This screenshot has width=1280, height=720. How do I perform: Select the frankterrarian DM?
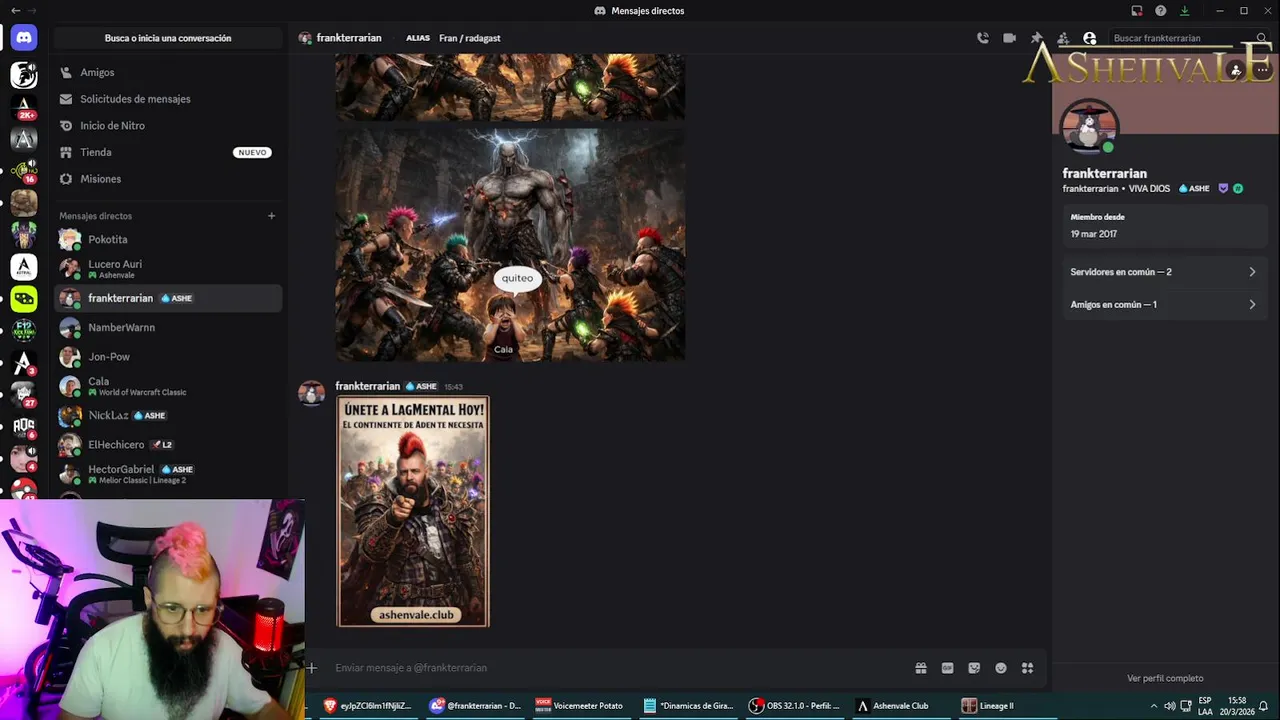(x=168, y=298)
